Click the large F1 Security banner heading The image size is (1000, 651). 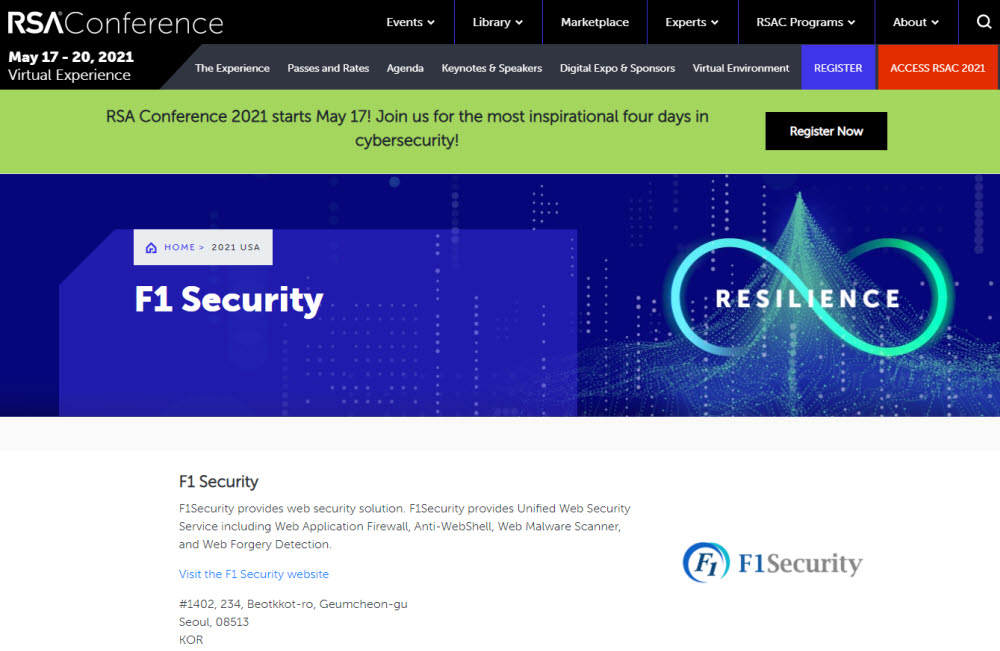229,299
